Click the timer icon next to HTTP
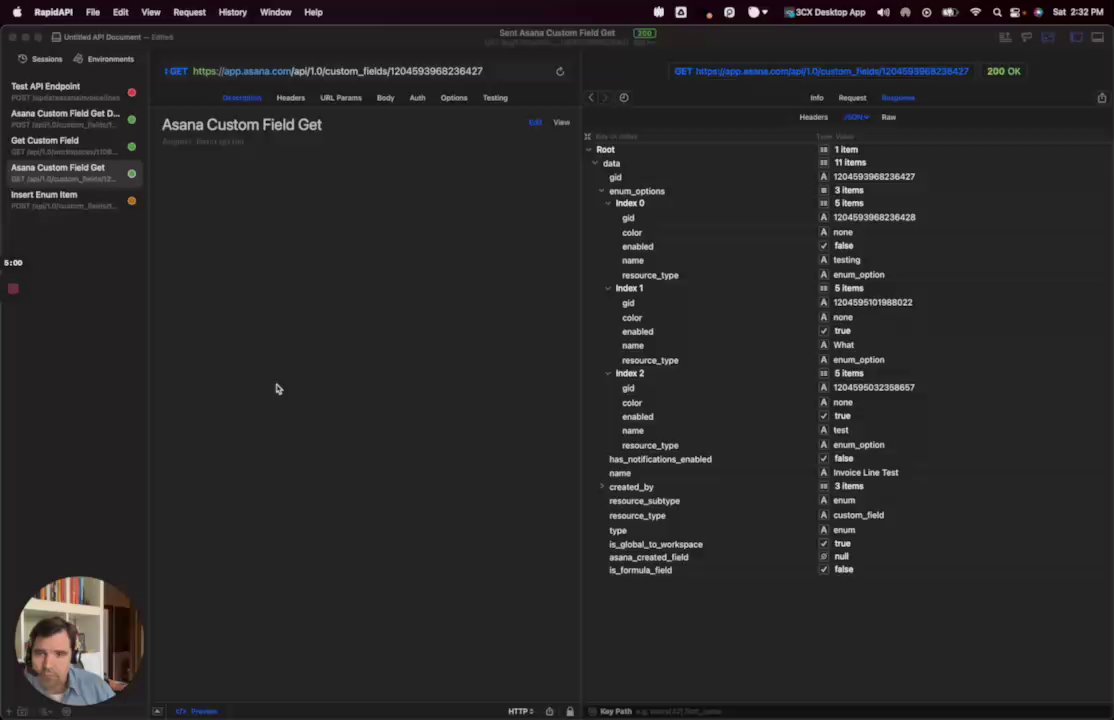This screenshot has height=720, width=1114. click(549, 711)
